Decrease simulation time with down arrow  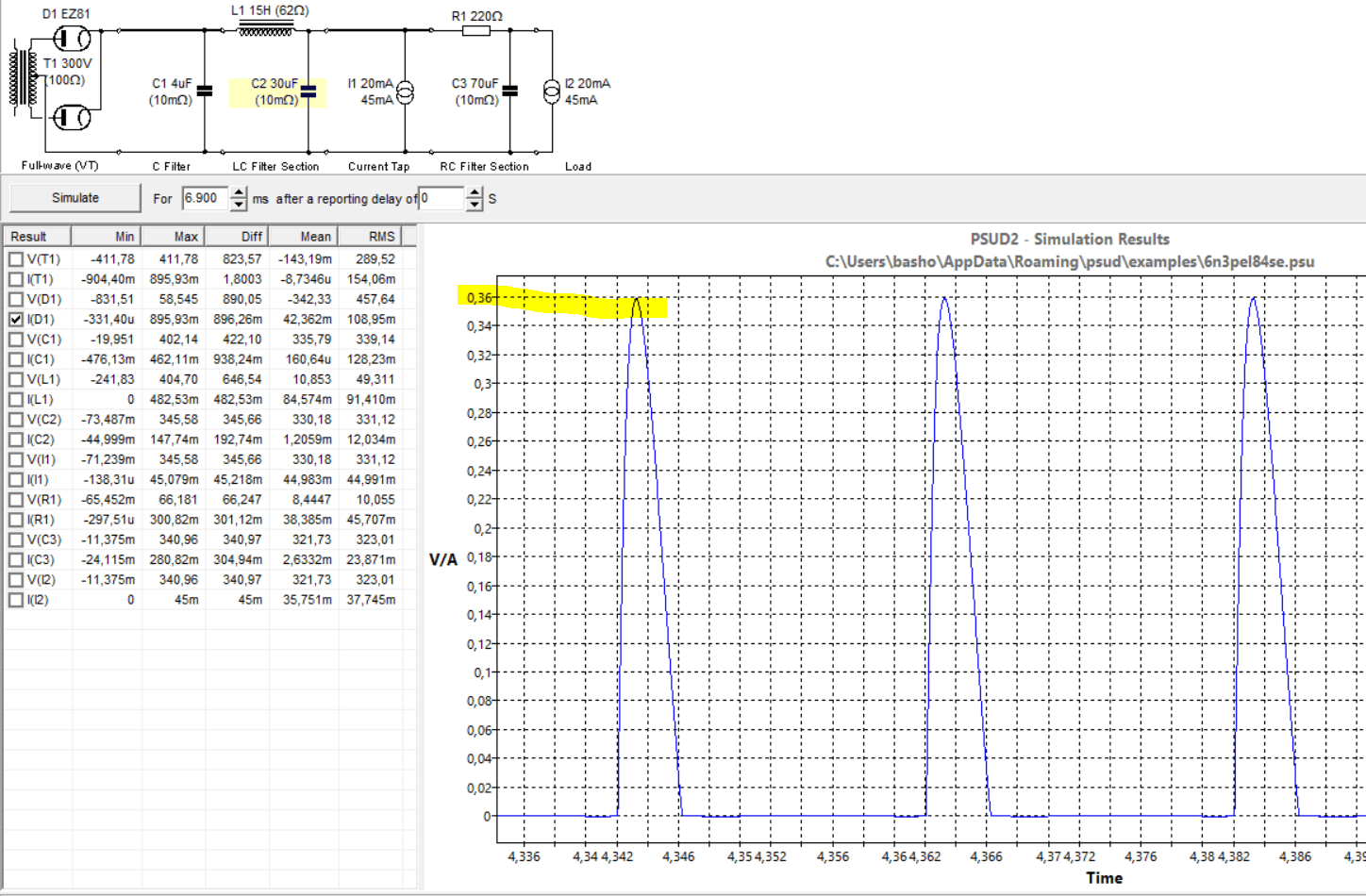(239, 205)
